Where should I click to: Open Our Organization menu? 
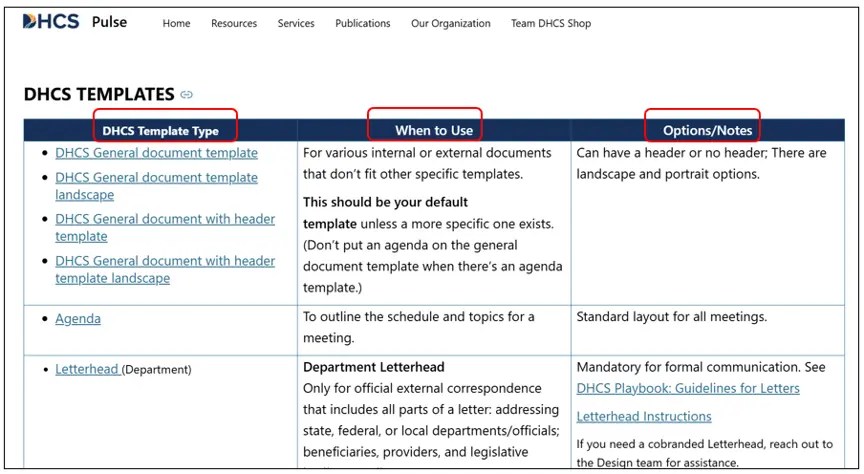451,23
